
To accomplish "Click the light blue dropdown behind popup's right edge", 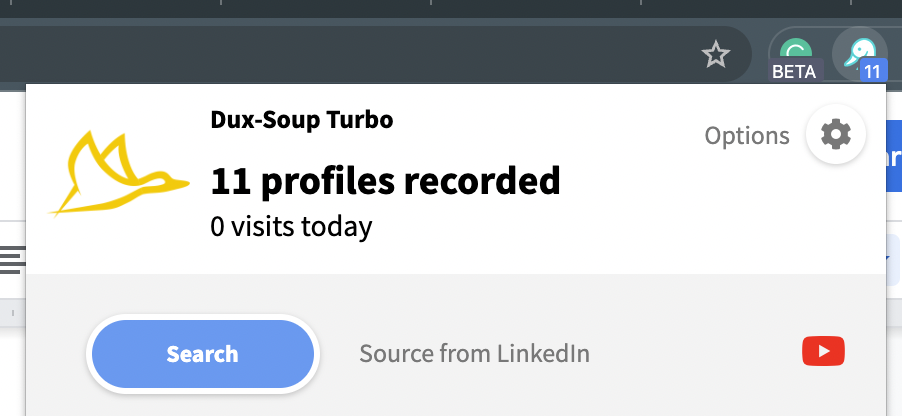I will pos(893,259).
